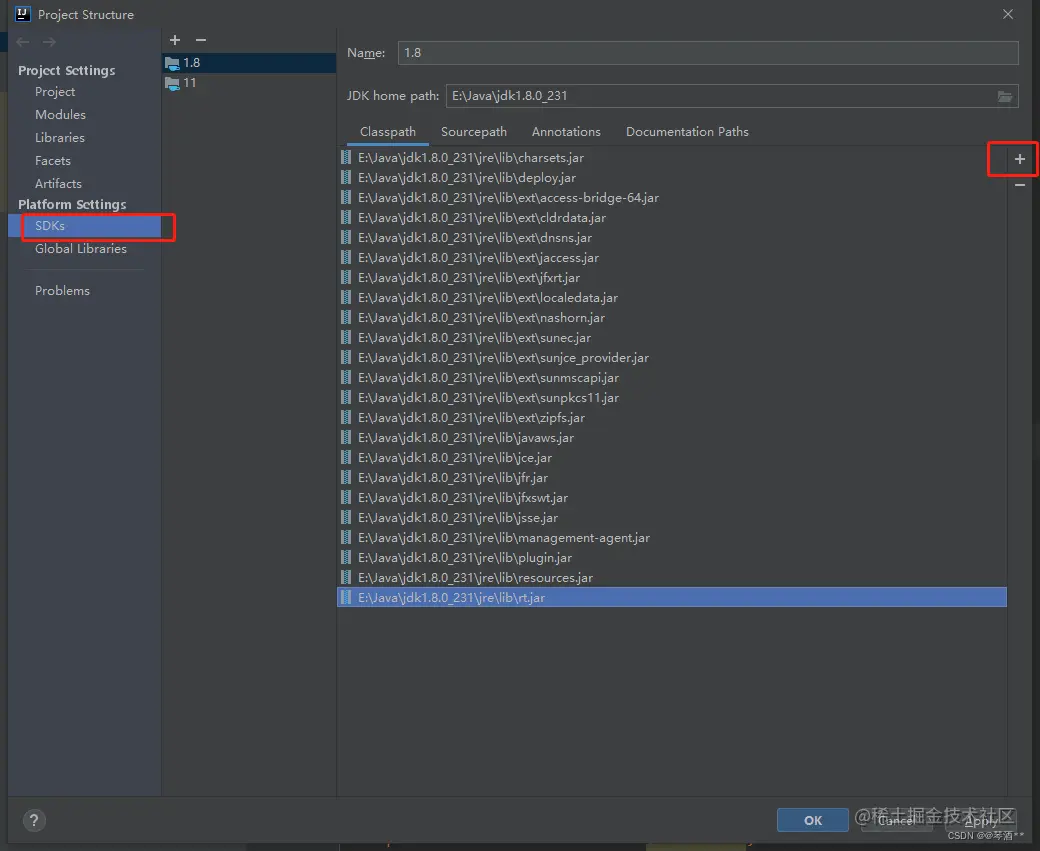Select the jsse.jar entry
This screenshot has height=851, width=1040.
pos(672,517)
